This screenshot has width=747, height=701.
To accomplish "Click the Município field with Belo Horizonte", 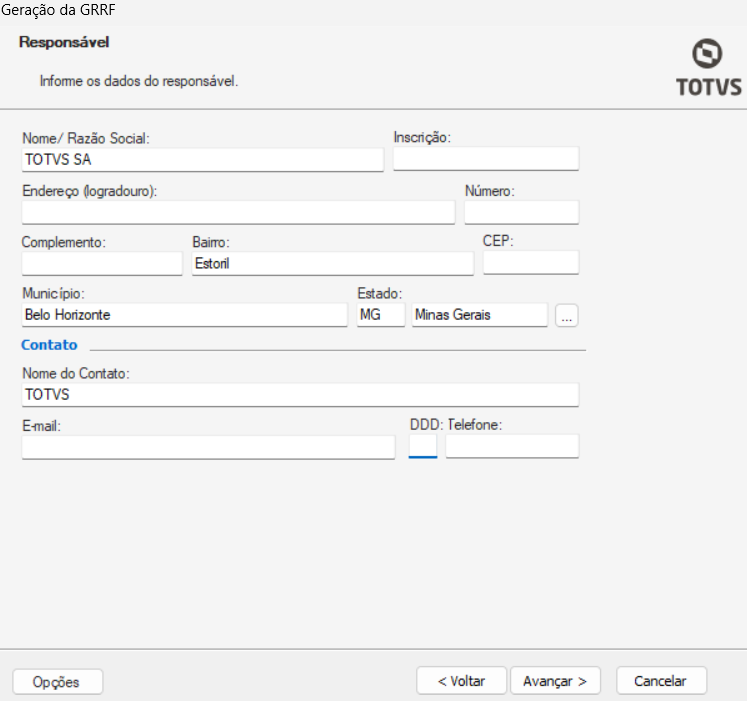I will pyautogui.click(x=184, y=315).
